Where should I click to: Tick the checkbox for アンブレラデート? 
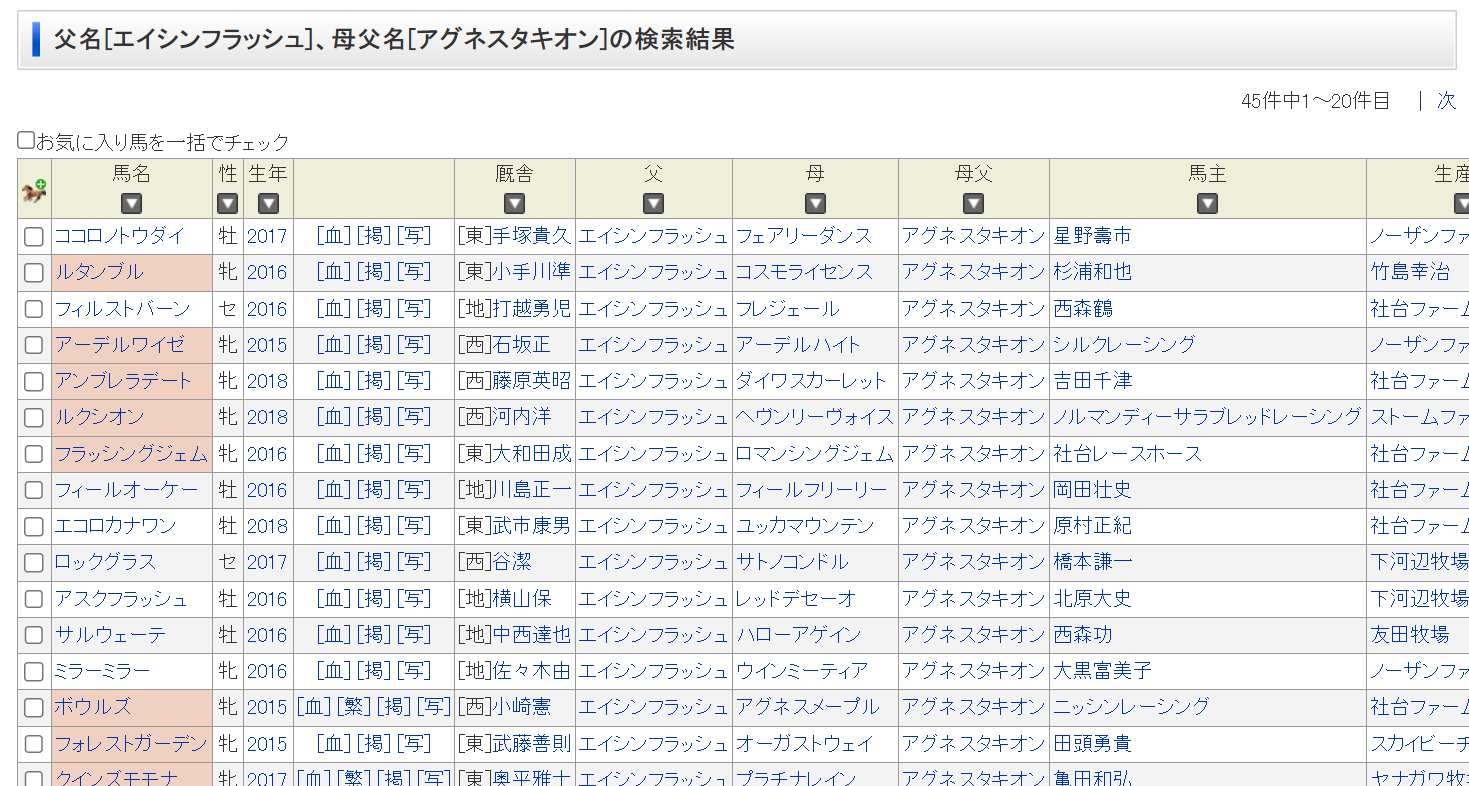coord(34,381)
